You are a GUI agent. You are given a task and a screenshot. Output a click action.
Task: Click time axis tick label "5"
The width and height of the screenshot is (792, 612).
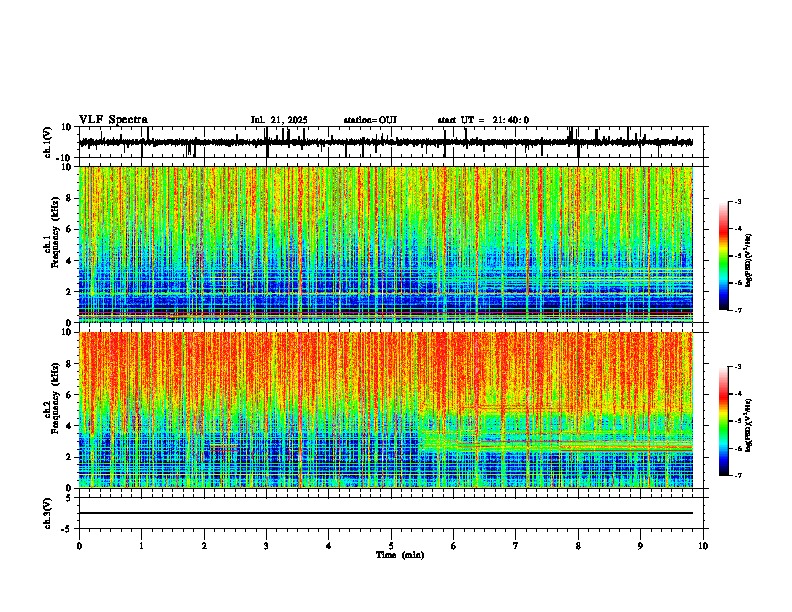pyautogui.click(x=391, y=546)
